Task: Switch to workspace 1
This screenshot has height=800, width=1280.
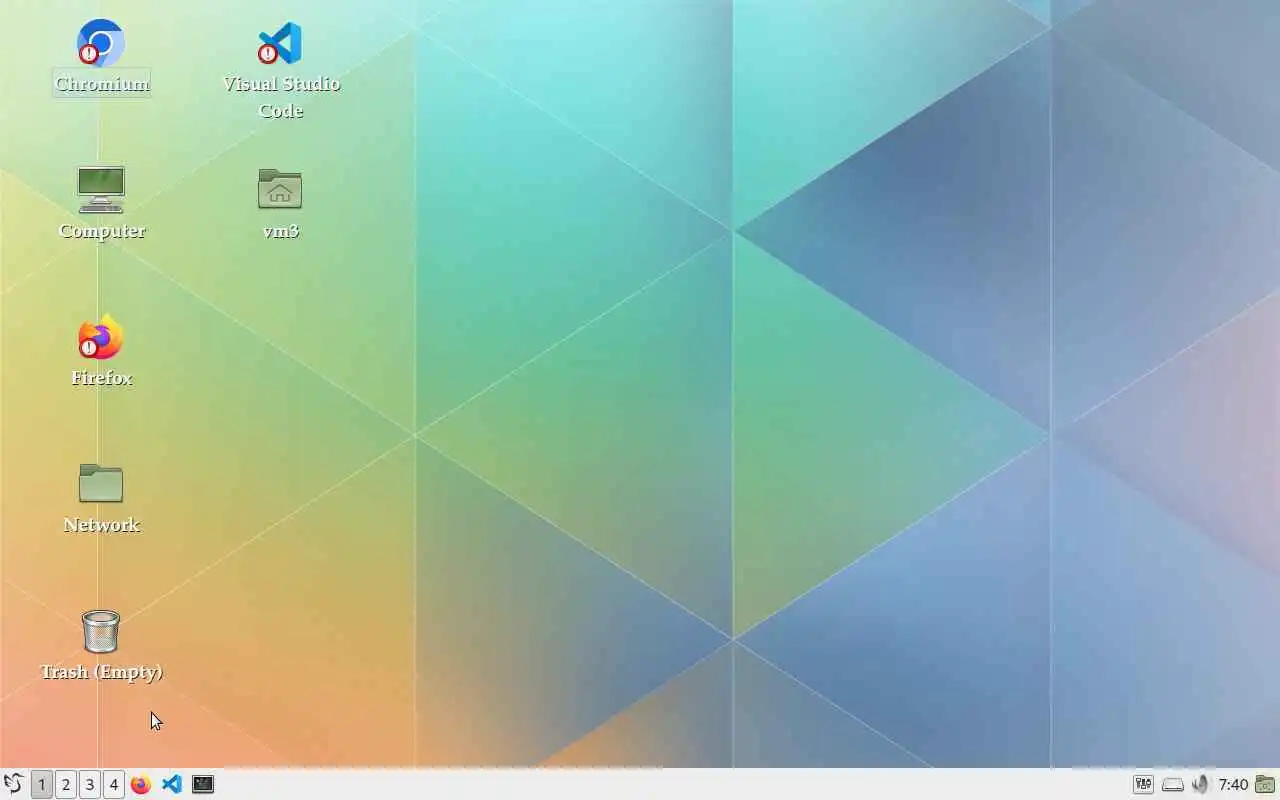Action: [42, 784]
